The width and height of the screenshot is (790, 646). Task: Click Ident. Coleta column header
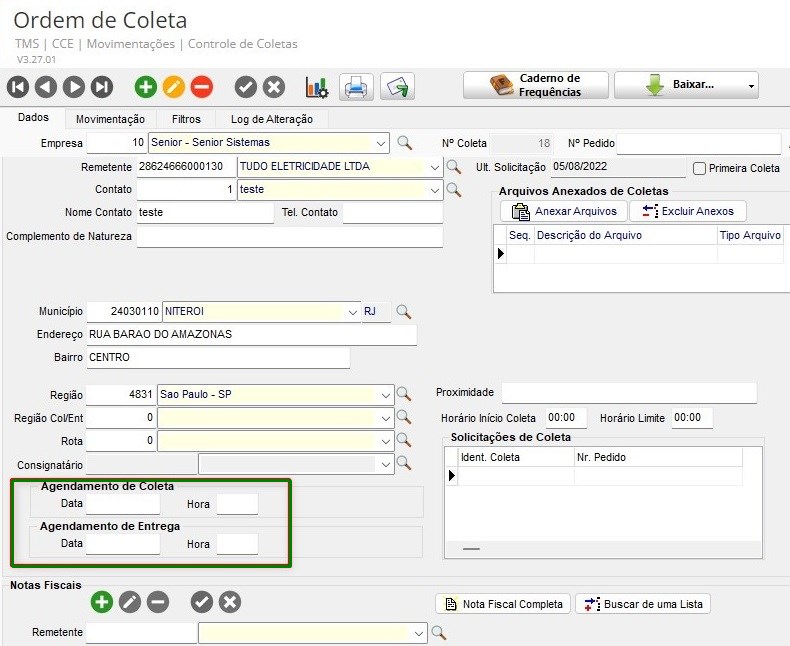pyautogui.click(x=516, y=458)
